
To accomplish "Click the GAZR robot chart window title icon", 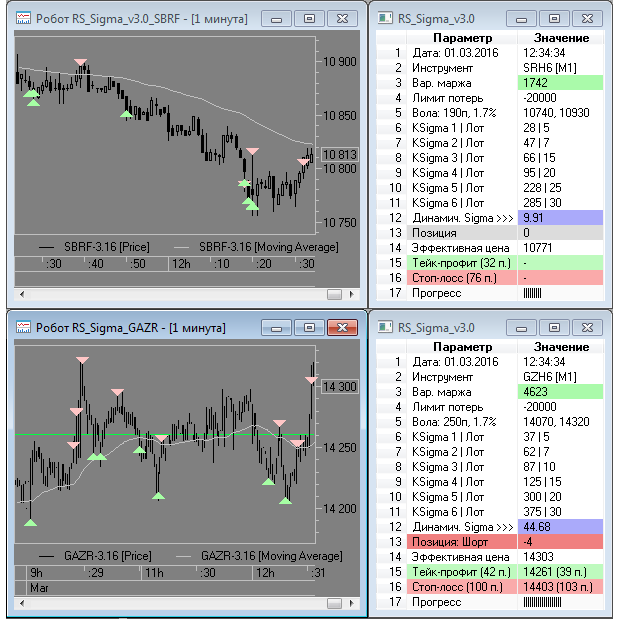I will [x=22, y=327].
